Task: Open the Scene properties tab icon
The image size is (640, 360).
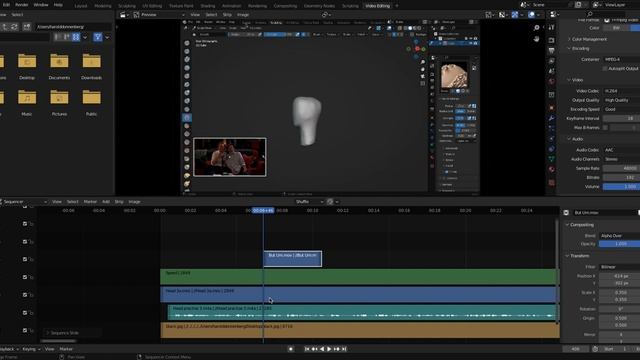Action: [551, 71]
